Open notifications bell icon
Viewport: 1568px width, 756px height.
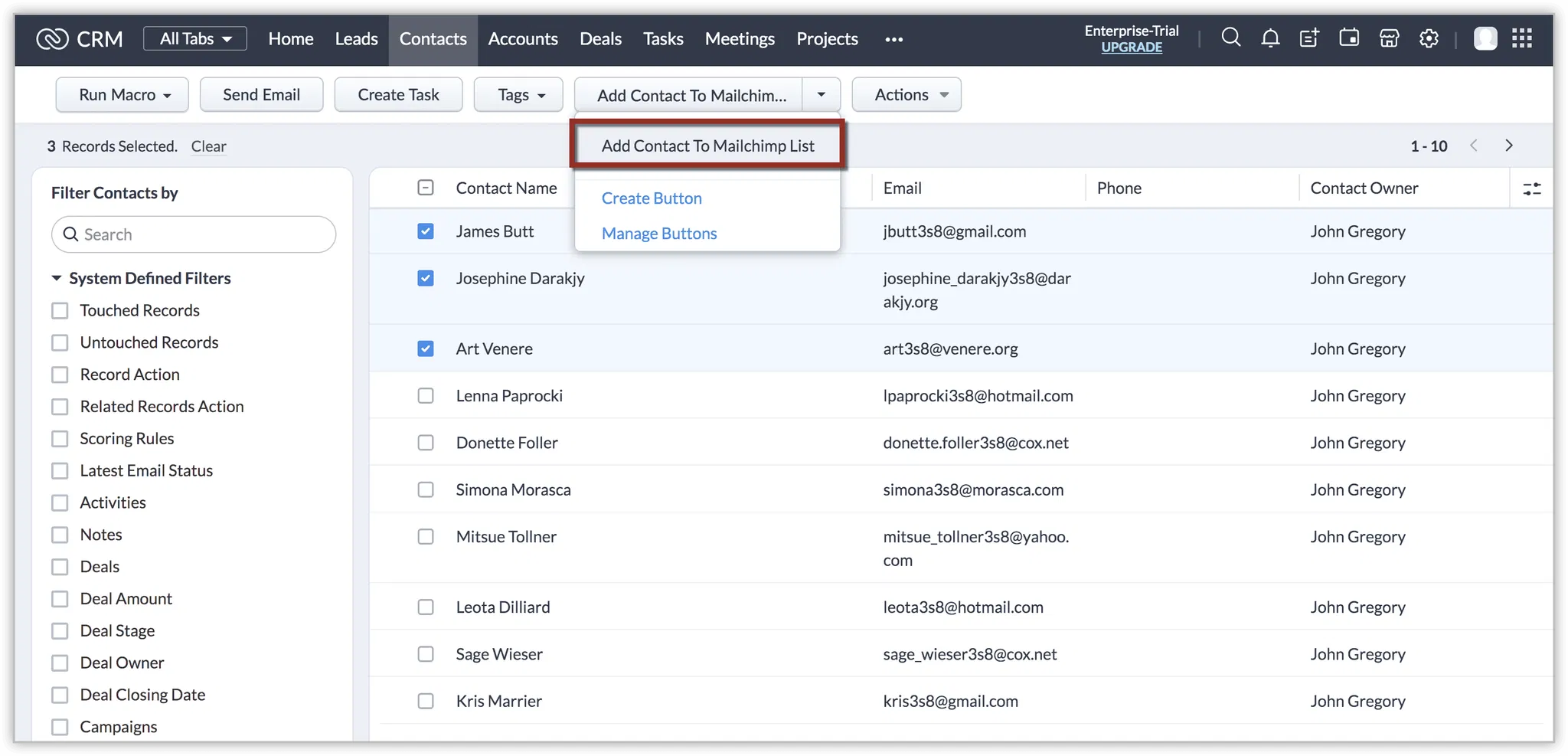[1270, 38]
